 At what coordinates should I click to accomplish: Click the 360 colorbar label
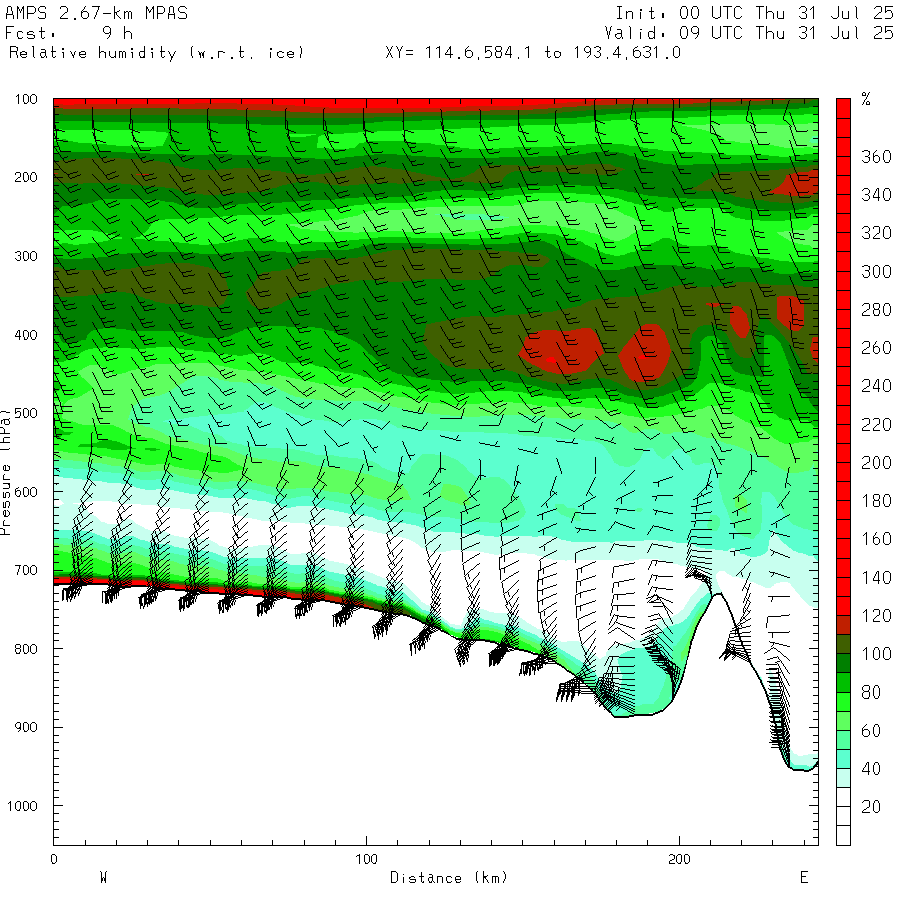876,157
